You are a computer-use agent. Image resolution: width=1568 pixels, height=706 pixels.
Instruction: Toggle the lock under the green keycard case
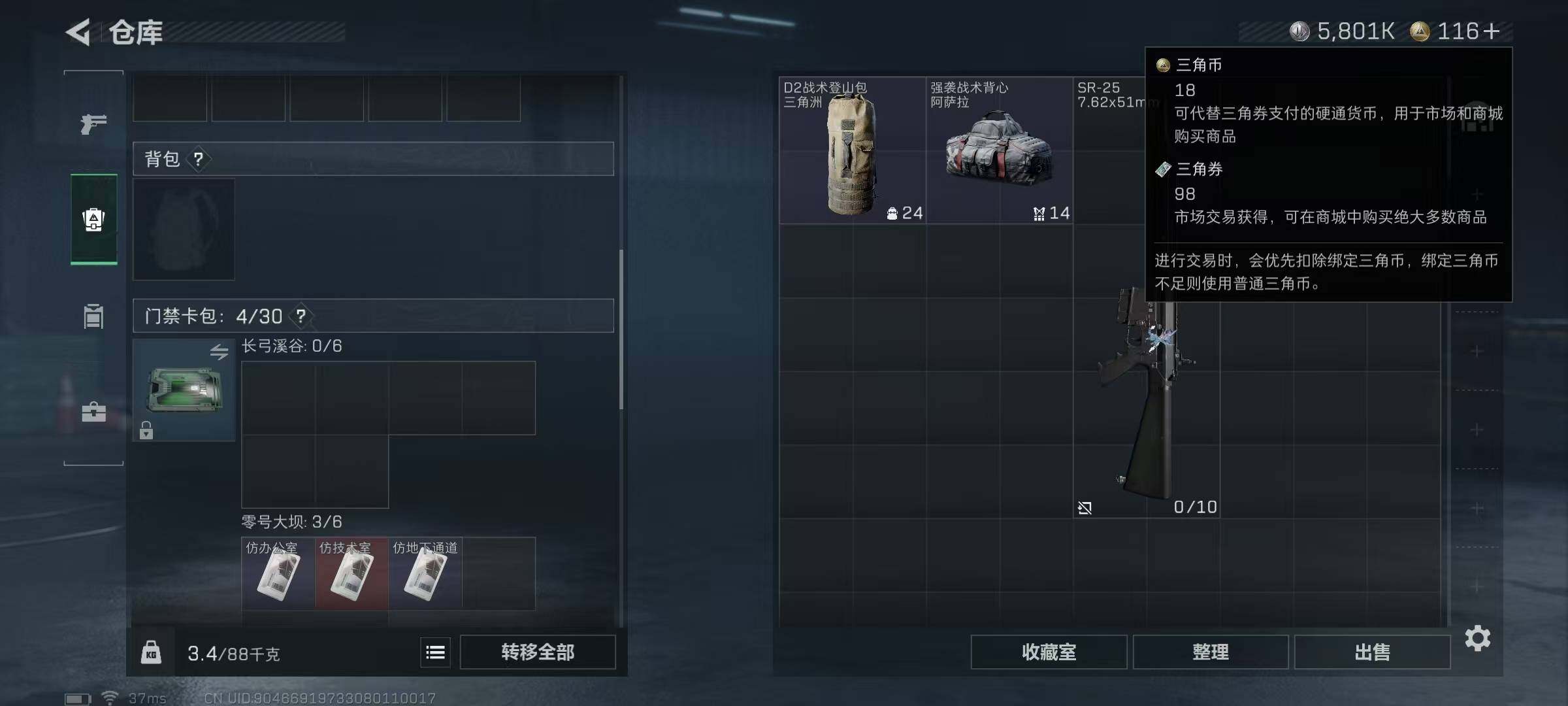146,430
